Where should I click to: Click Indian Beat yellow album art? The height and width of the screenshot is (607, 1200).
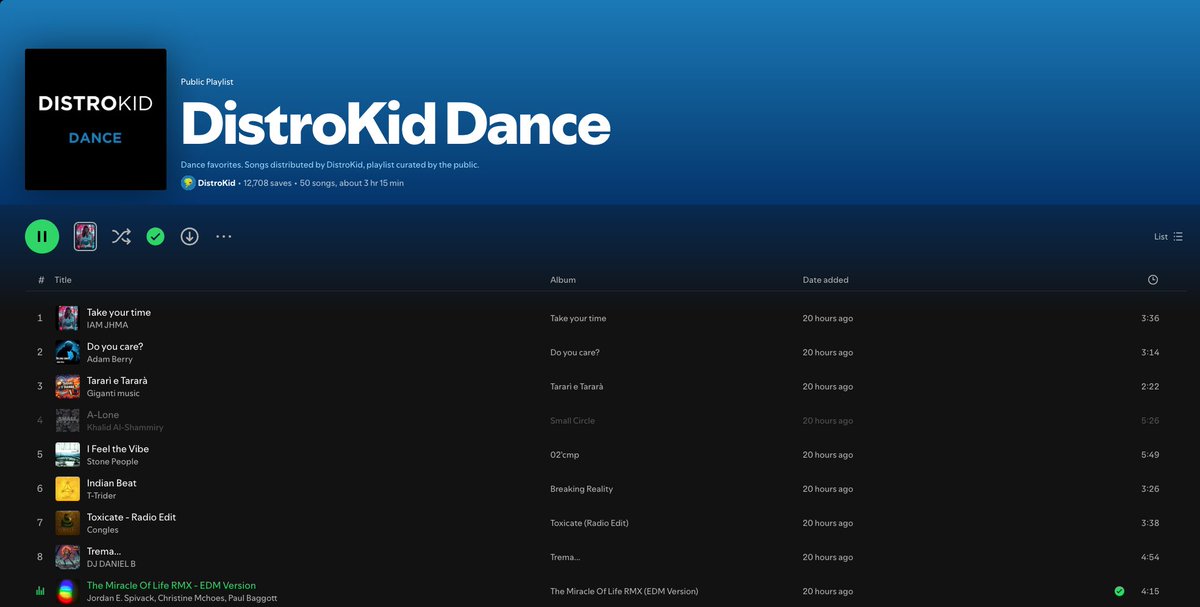click(x=67, y=489)
